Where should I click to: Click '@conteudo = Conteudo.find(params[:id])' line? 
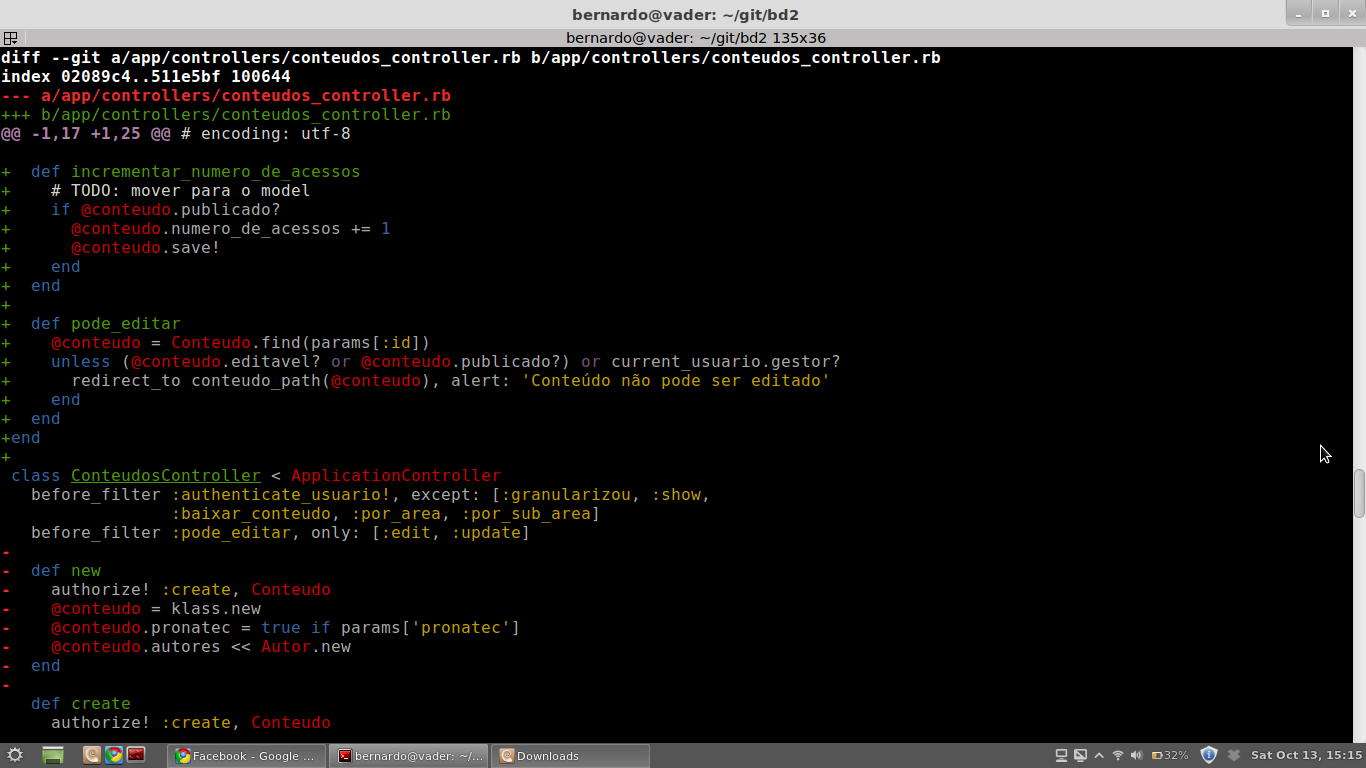[x=241, y=343]
